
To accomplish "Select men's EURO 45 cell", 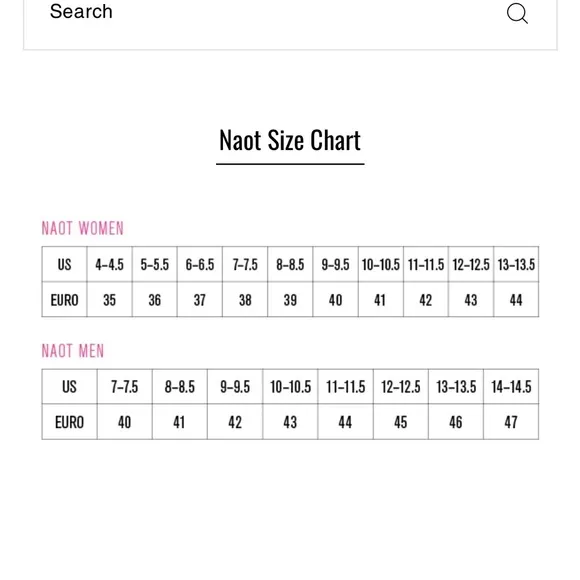I will [x=401, y=422].
